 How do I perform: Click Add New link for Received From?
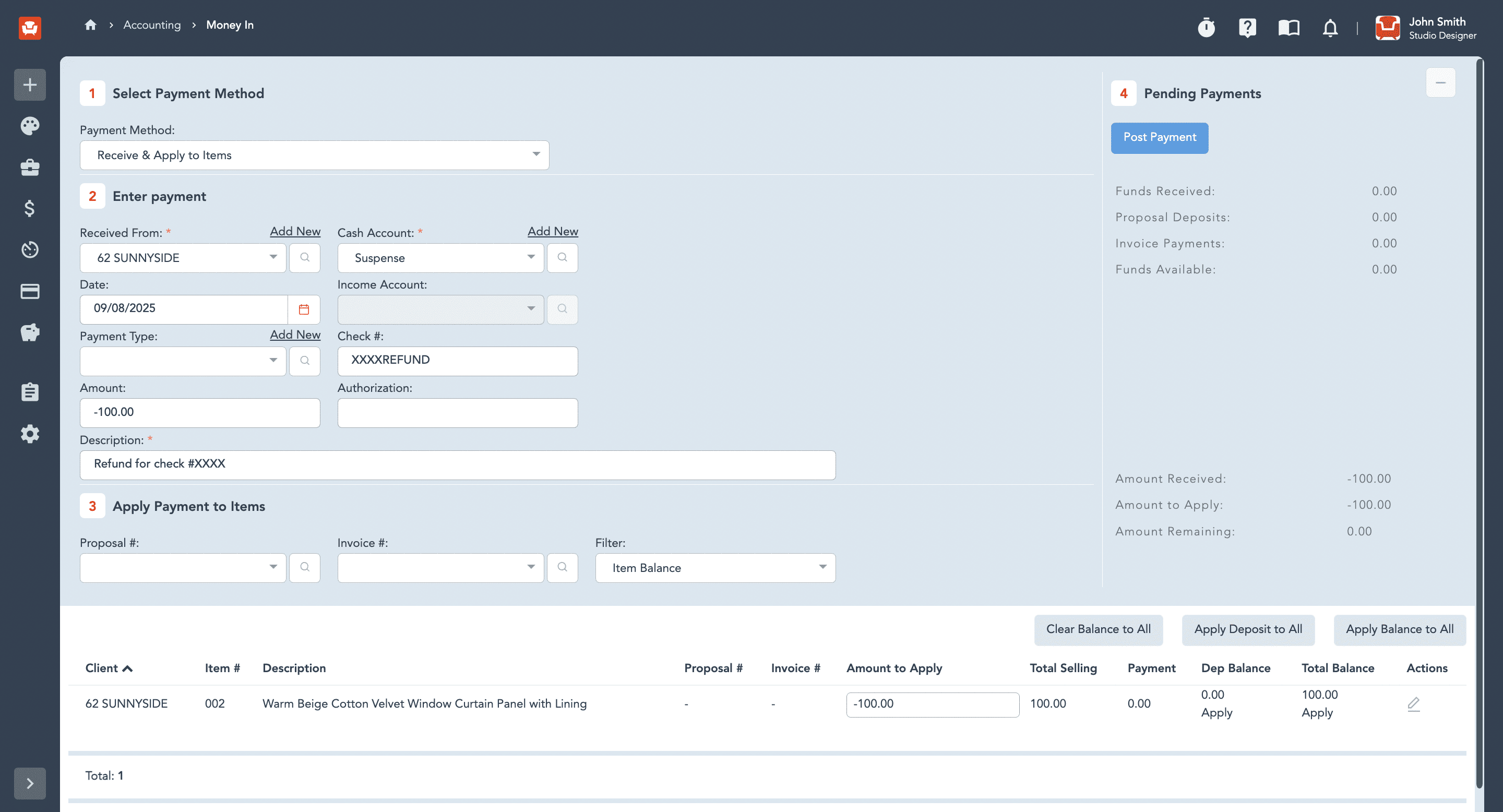(x=295, y=231)
